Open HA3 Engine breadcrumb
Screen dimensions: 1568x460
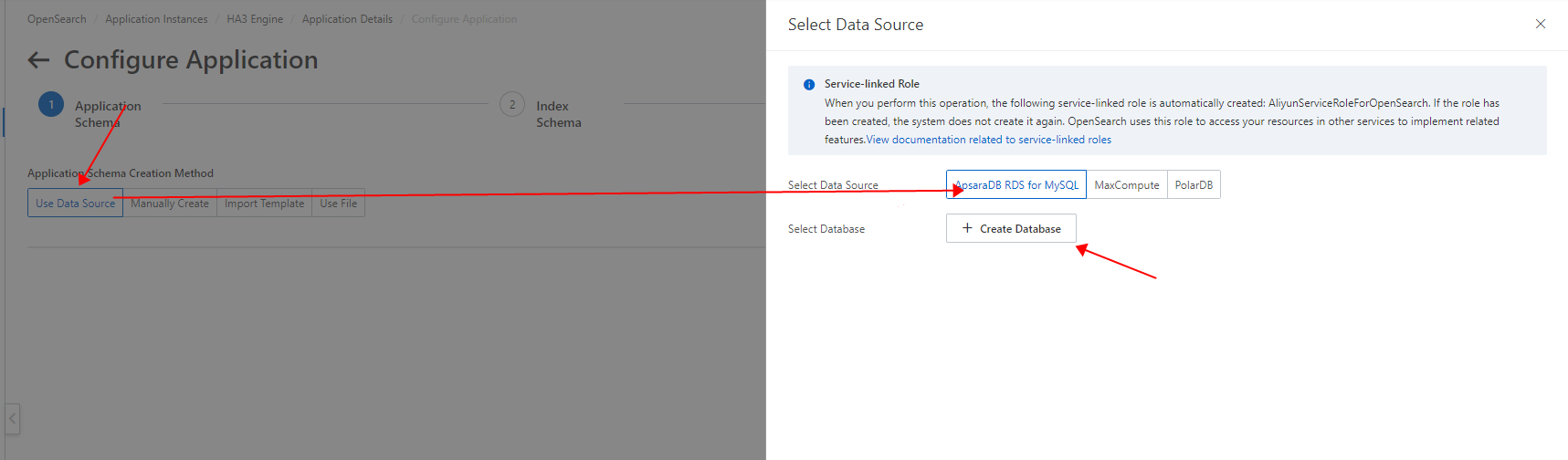point(255,19)
